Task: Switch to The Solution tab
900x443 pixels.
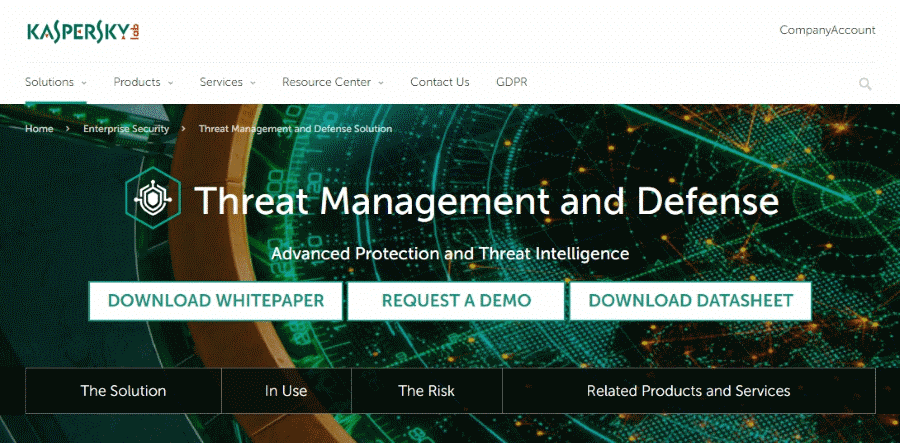Action: [x=123, y=391]
